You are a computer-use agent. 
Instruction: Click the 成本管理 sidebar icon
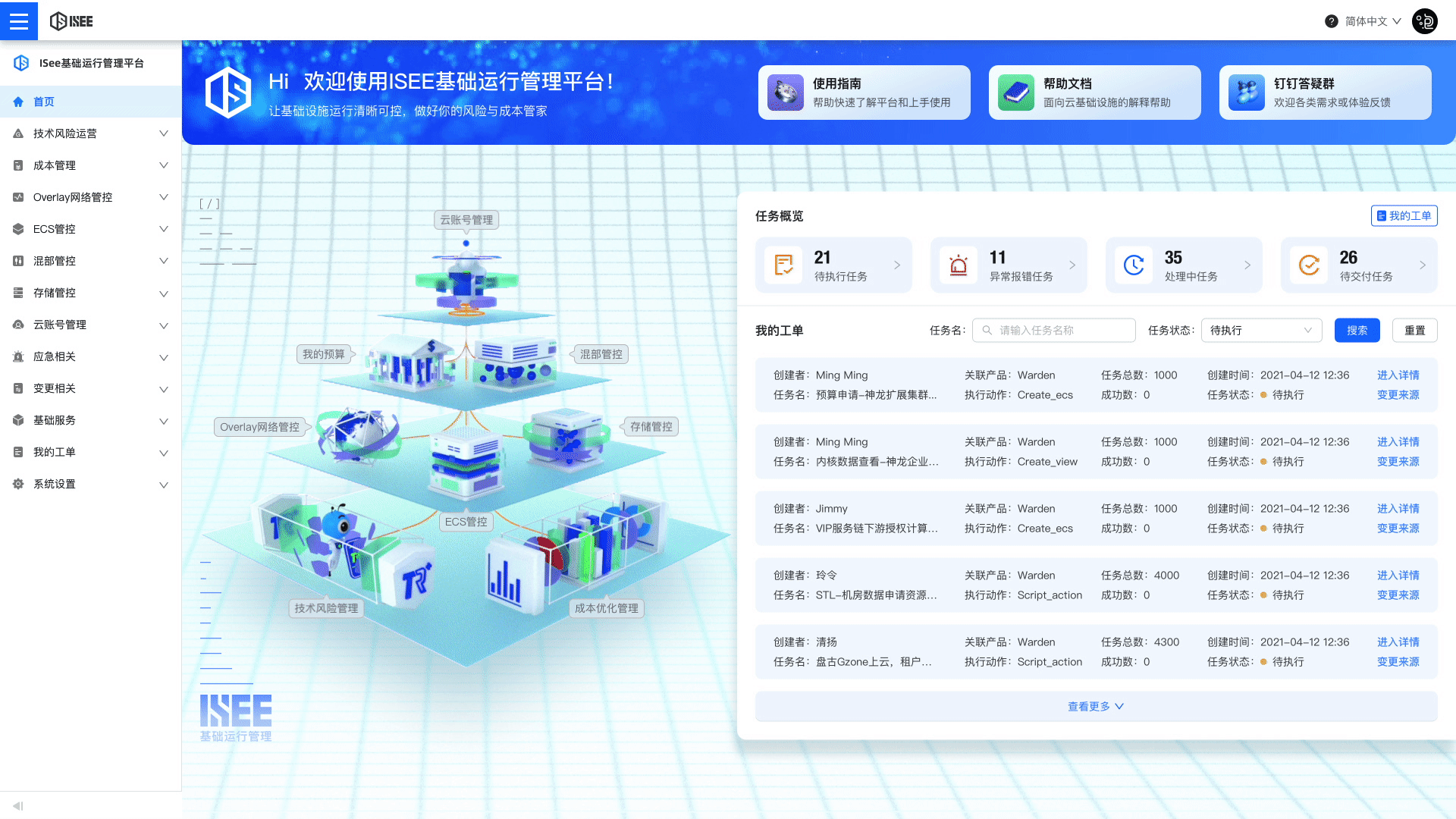17,165
